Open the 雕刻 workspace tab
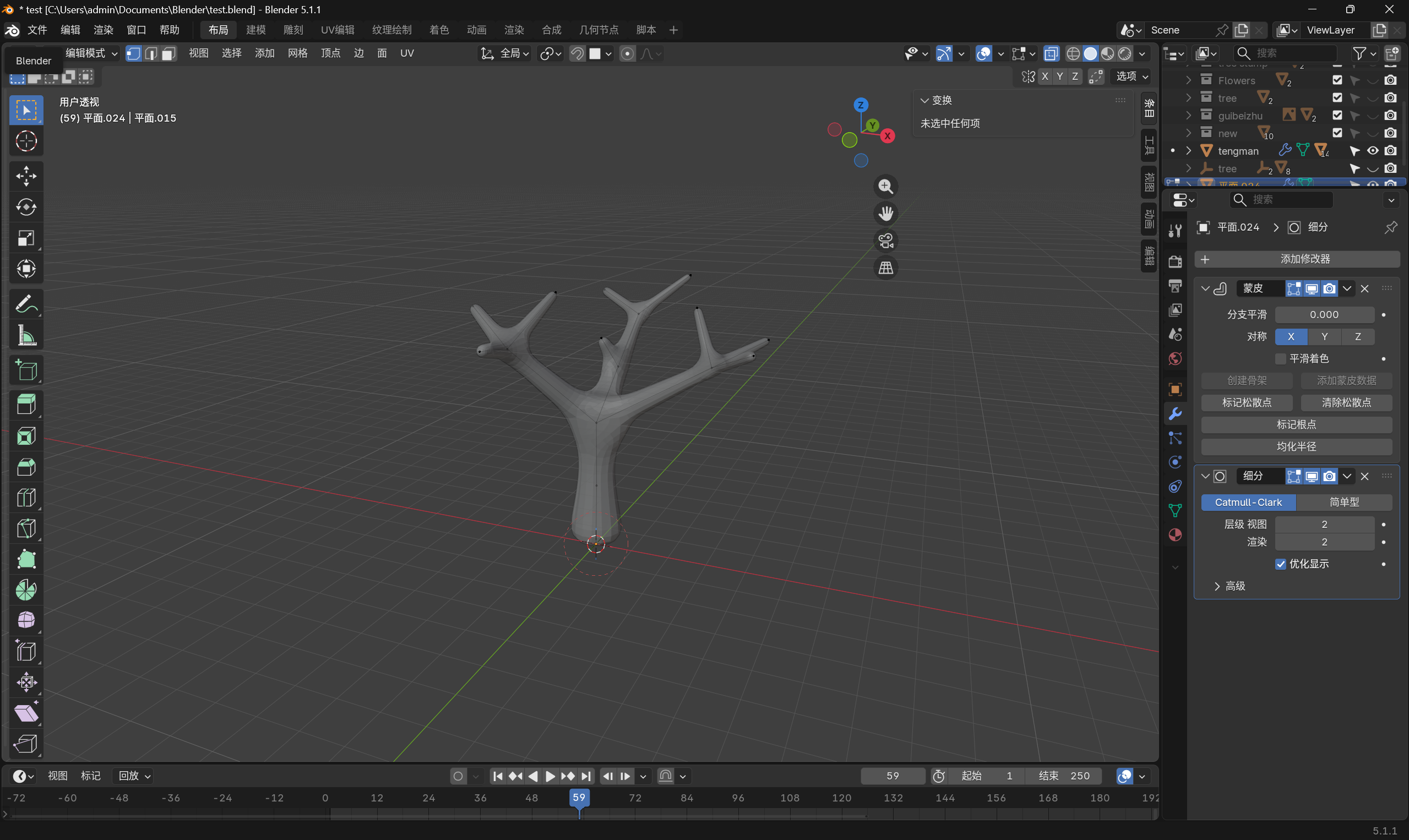 [x=293, y=30]
